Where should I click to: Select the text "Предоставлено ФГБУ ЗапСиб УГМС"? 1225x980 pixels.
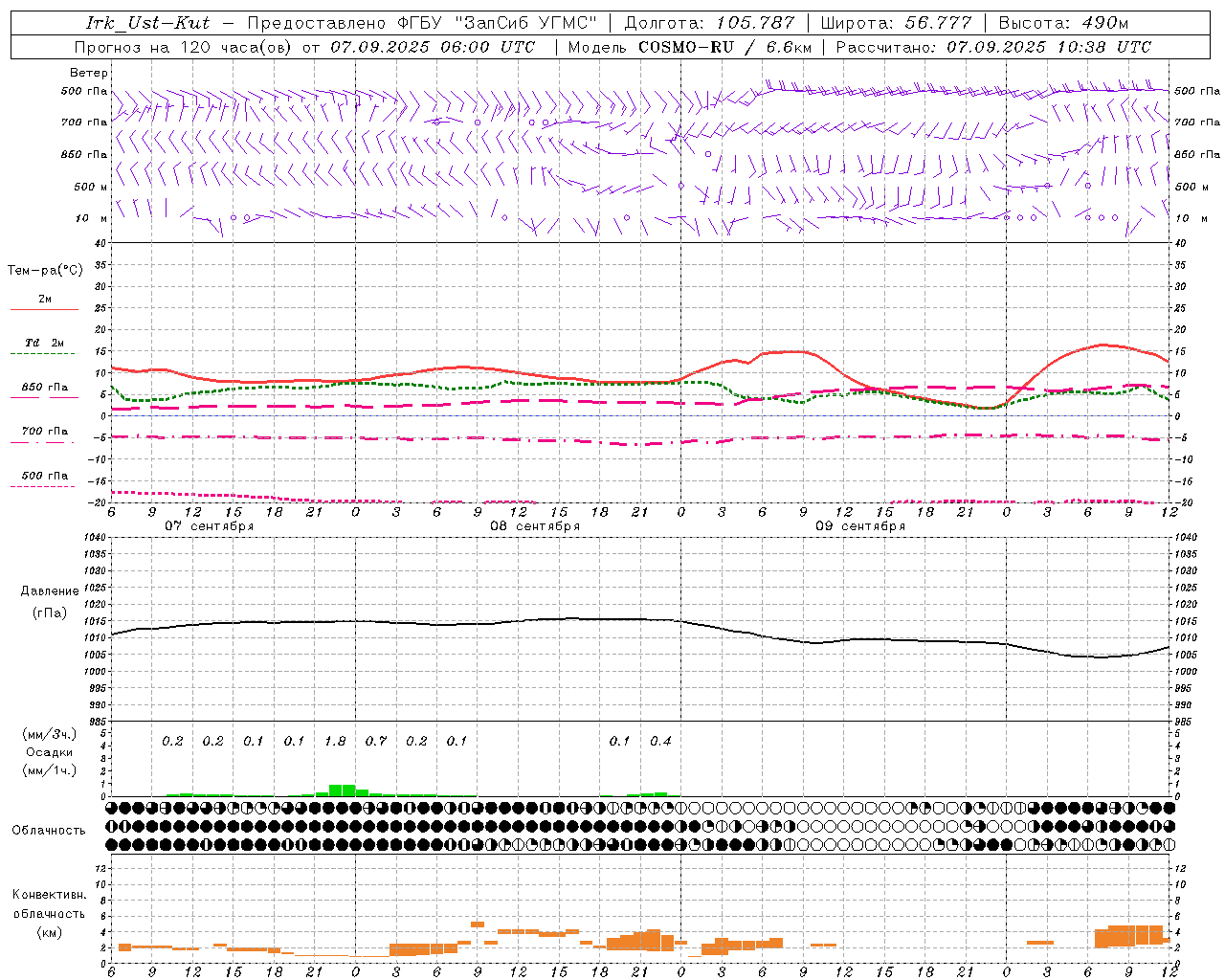pyautogui.click(x=422, y=23)
